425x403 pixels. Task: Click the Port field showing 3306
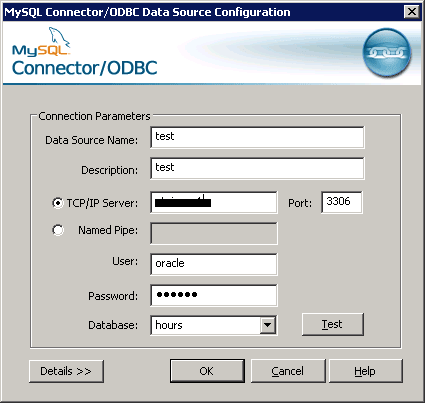pos(342,202)
